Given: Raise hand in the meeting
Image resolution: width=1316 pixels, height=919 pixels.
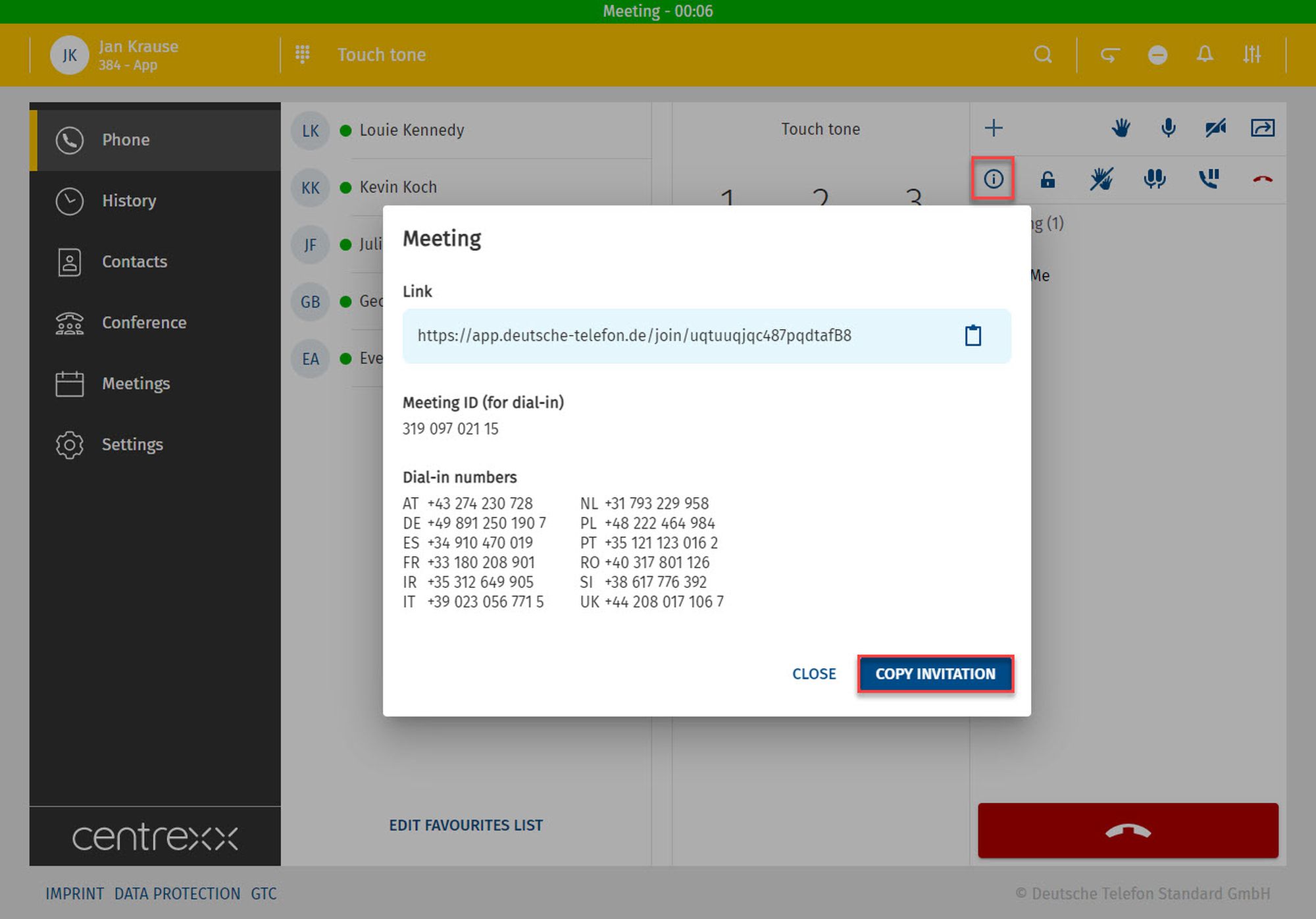Looking at the screenshot, I should click(1121, 128).
